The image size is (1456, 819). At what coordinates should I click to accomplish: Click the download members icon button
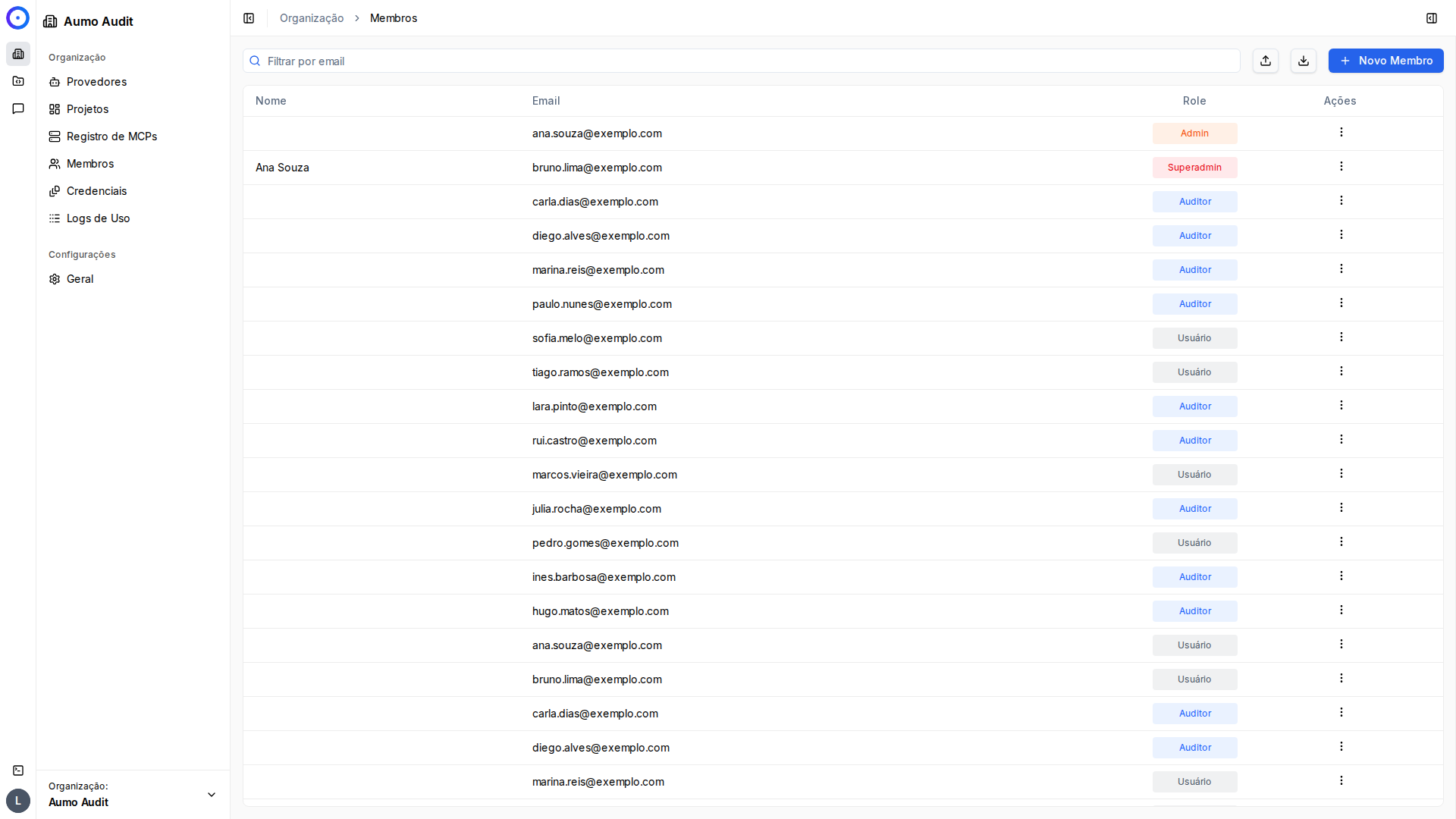[x=1304, y=61]
